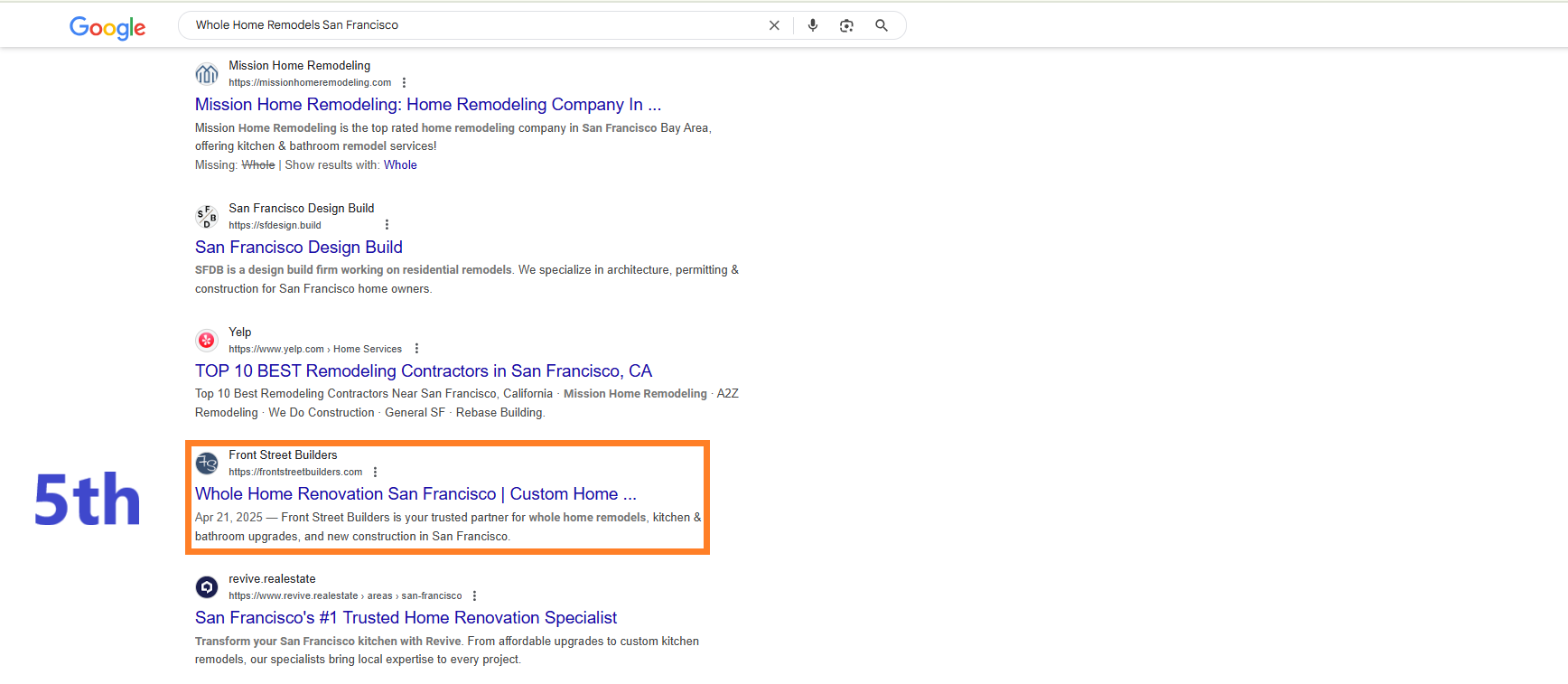The width and height of the screenshot is (1568, 684).
Task: Open 'Mission Home Remodeling: Home Remodeling Company' link
Action: click(x=428, y=105)
